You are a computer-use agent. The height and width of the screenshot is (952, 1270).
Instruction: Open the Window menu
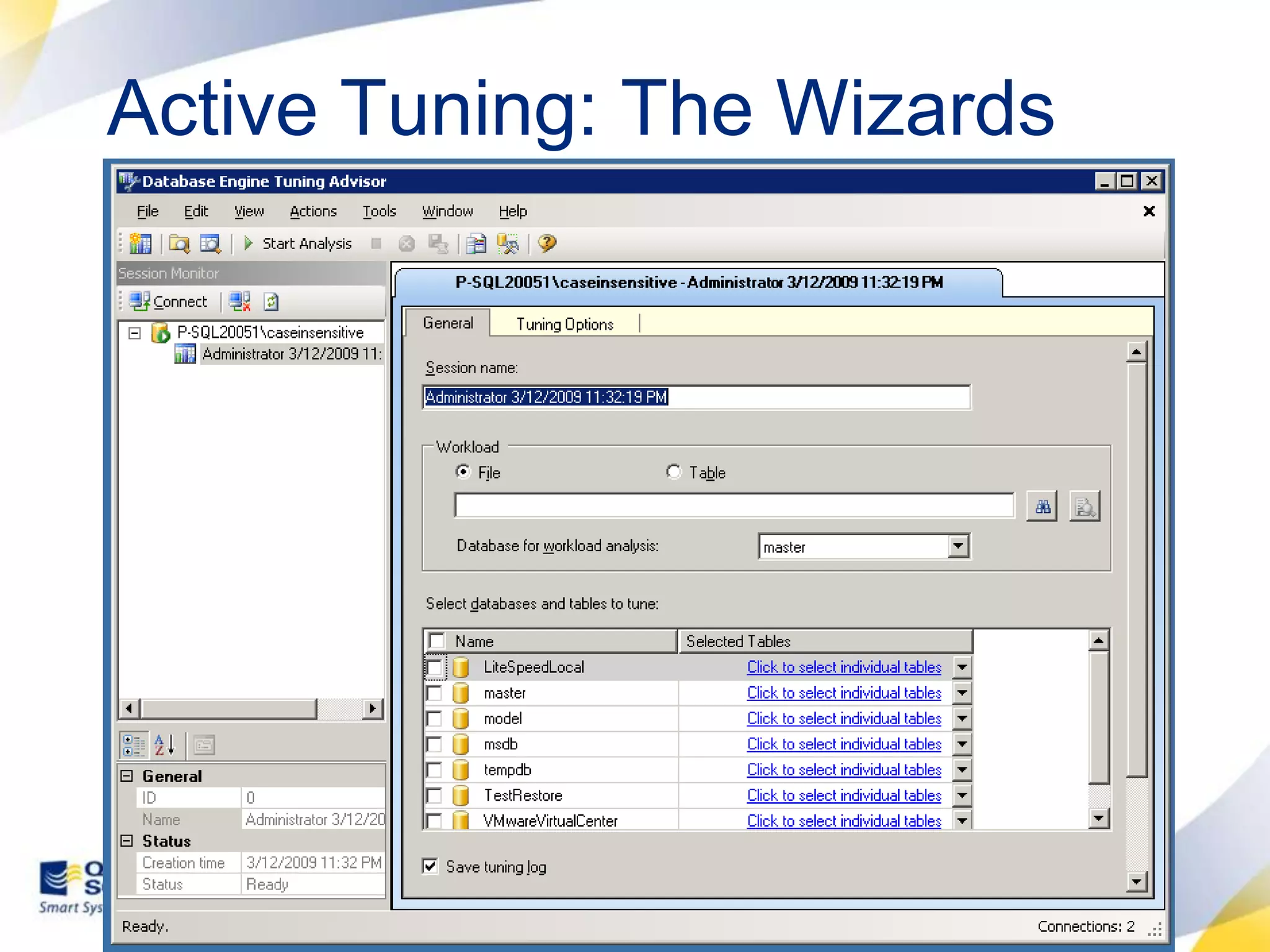448,211
